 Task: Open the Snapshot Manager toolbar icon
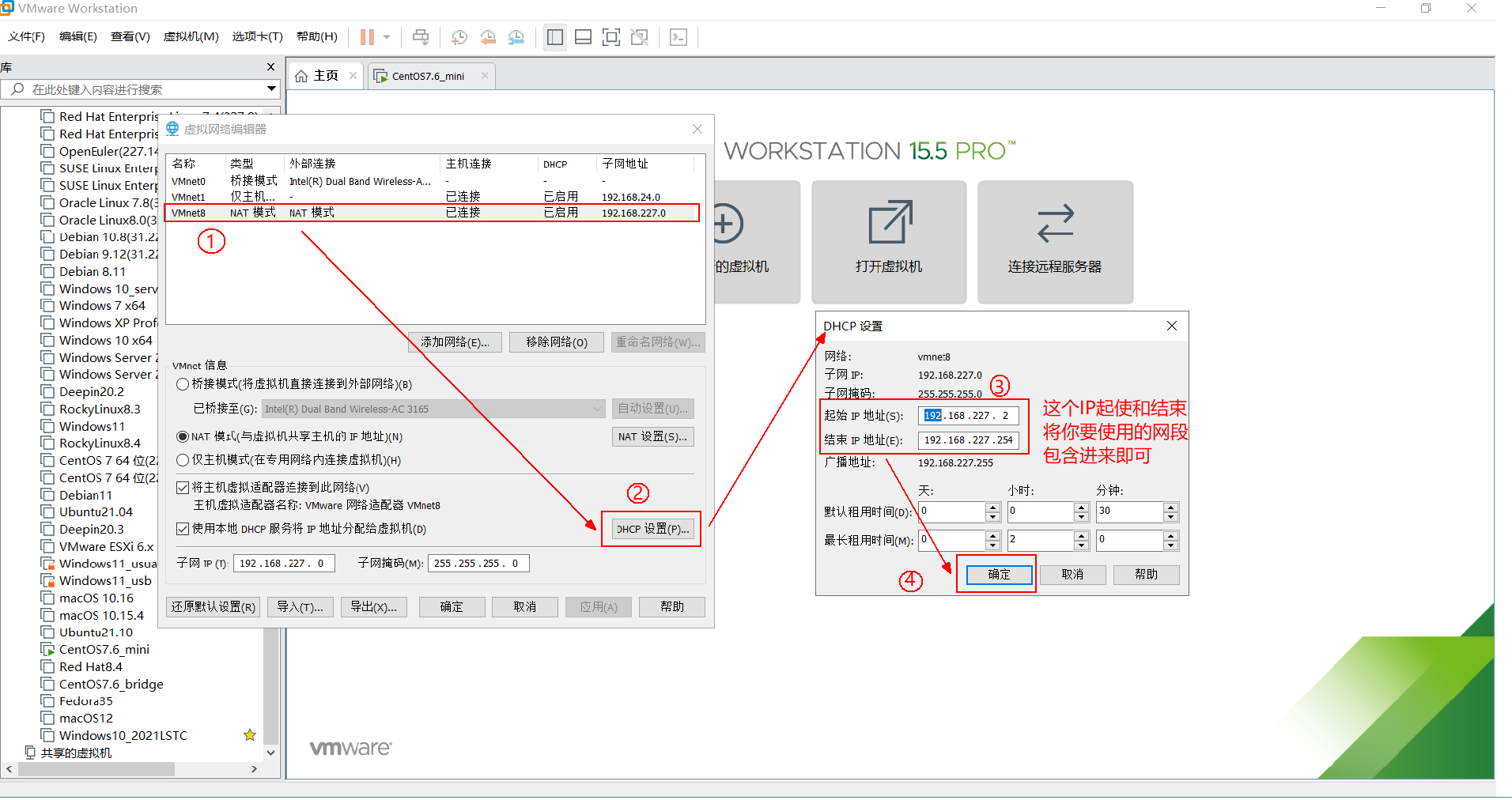pyautogui.click(x=516, y=37)
